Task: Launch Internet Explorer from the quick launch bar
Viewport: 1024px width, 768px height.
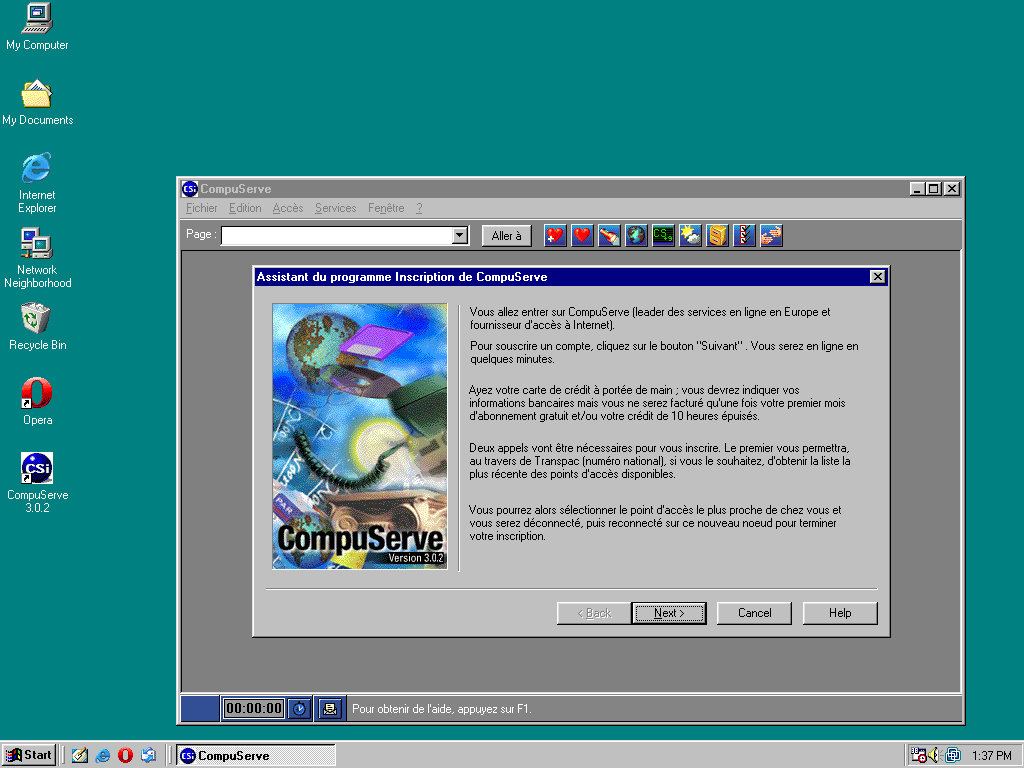Action: 103,756
